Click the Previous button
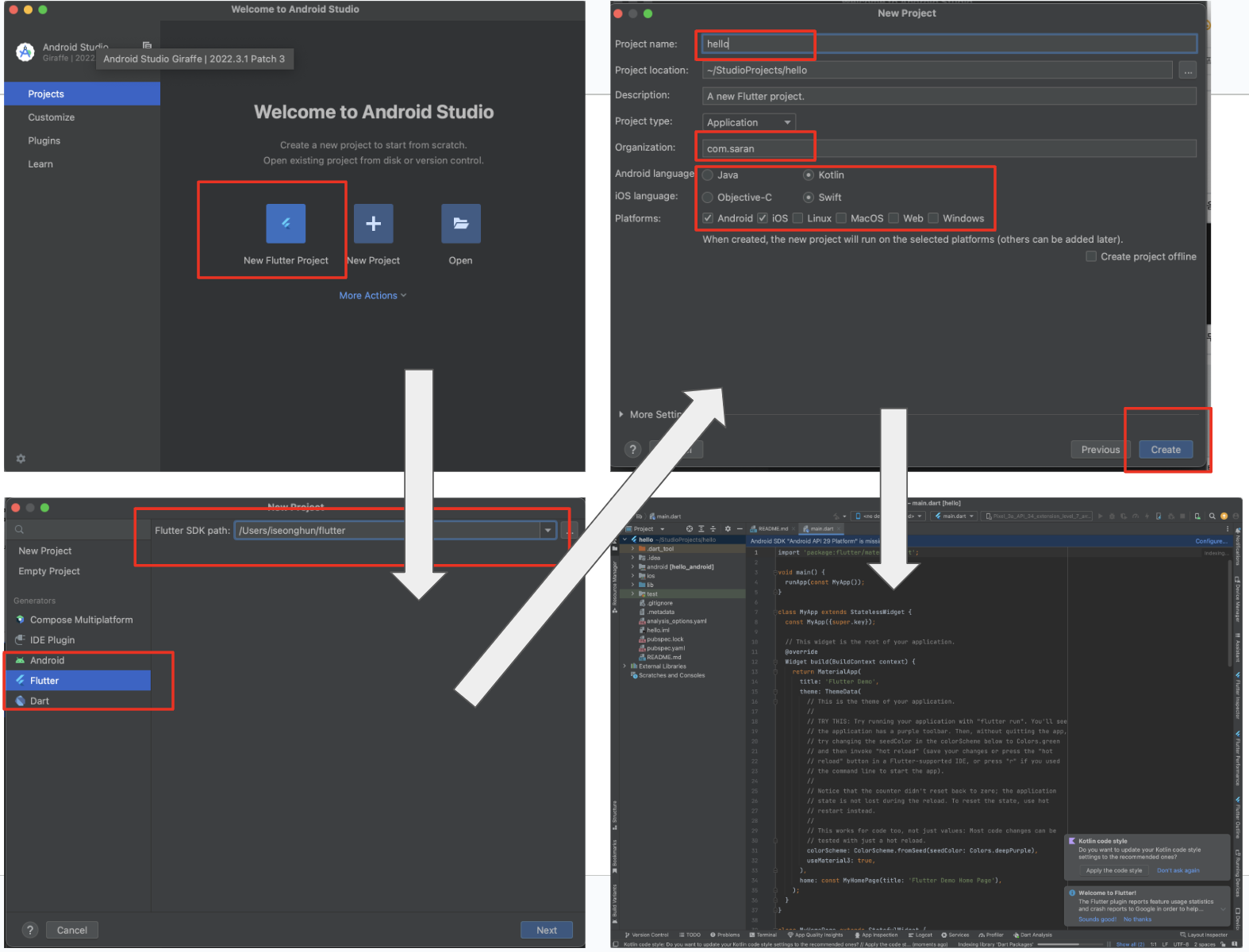The width and height of the screenshot is (1249, 952). click(x=1101, y=449)
